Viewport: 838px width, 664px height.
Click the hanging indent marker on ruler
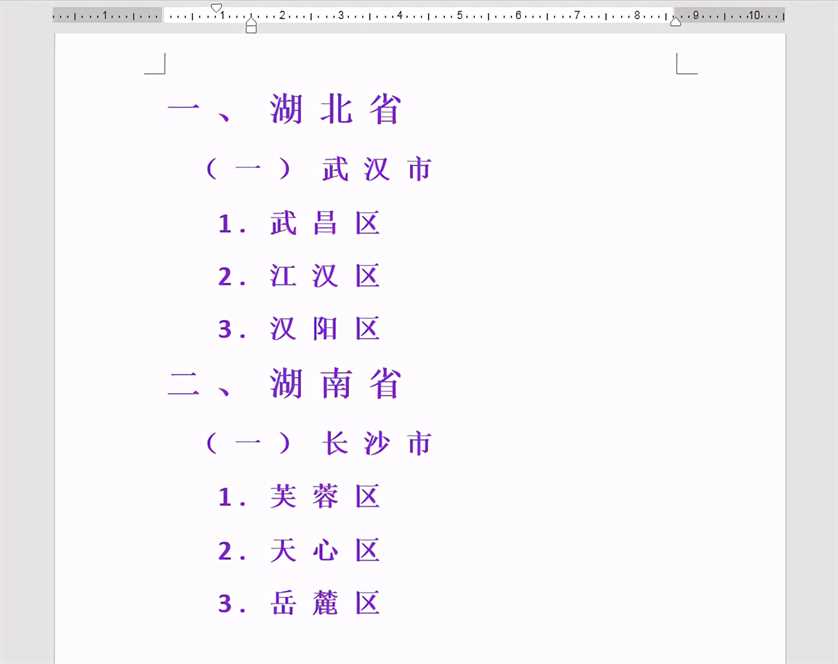pos(251,21)
